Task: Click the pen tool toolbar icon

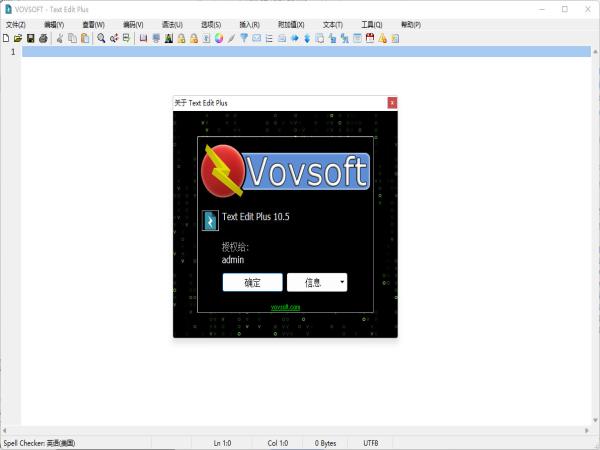Action: (231, 38)
